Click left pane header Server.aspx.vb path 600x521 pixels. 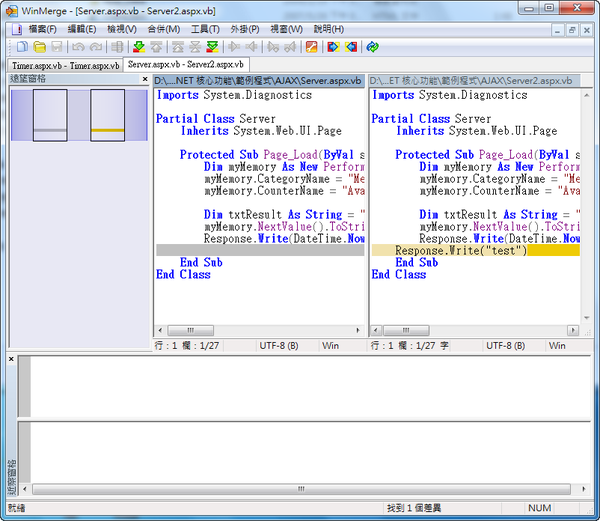coord(258,81)
